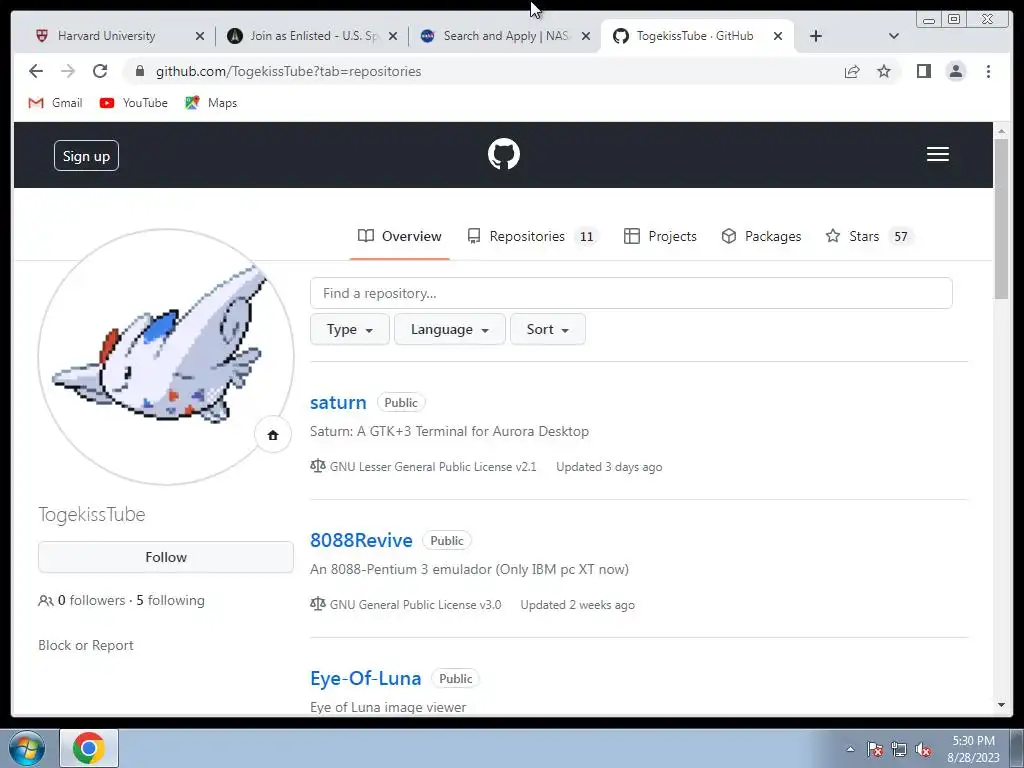Image resolution: width=1024 pixels, height=768 pixels.
Task: Open the Language filter dropdown
Action: pos(449,329)
